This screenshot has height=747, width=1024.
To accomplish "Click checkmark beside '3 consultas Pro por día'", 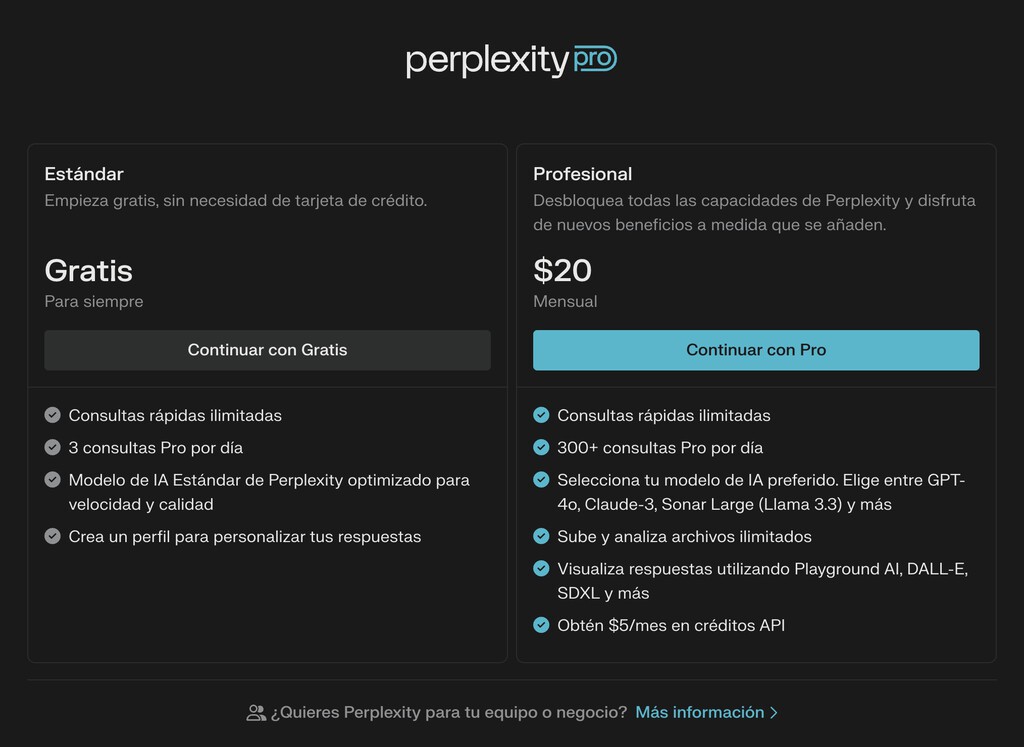I will click(x=52, y=447).
